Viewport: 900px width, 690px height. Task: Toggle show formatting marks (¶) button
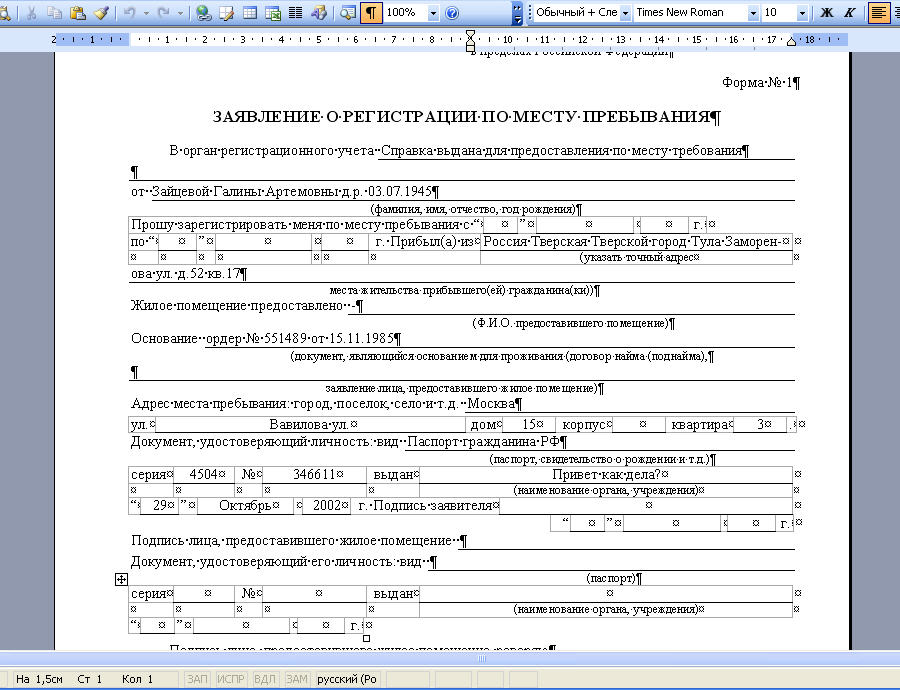click(371, 13)
